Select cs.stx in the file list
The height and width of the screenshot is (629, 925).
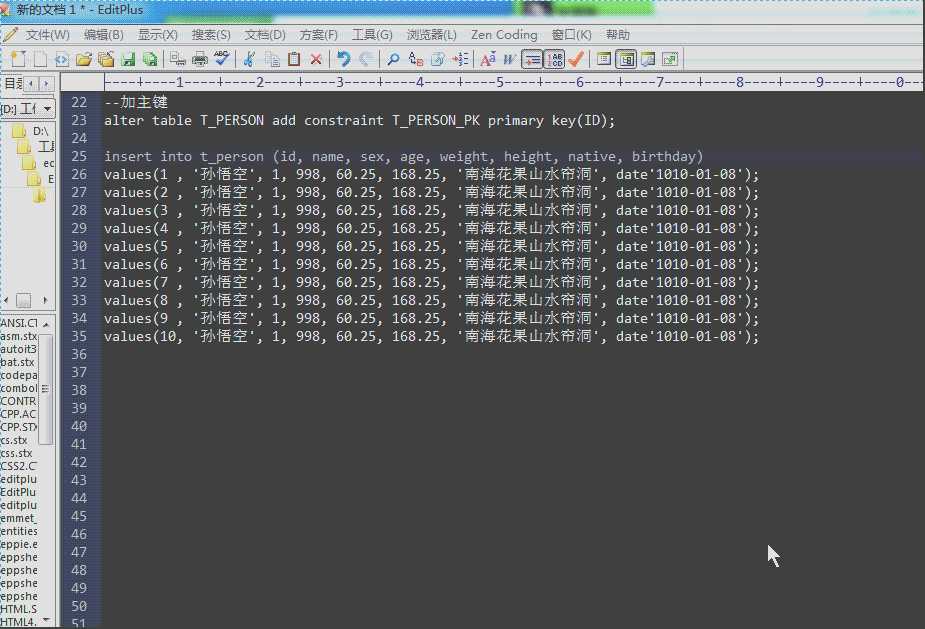click(14, 440)
